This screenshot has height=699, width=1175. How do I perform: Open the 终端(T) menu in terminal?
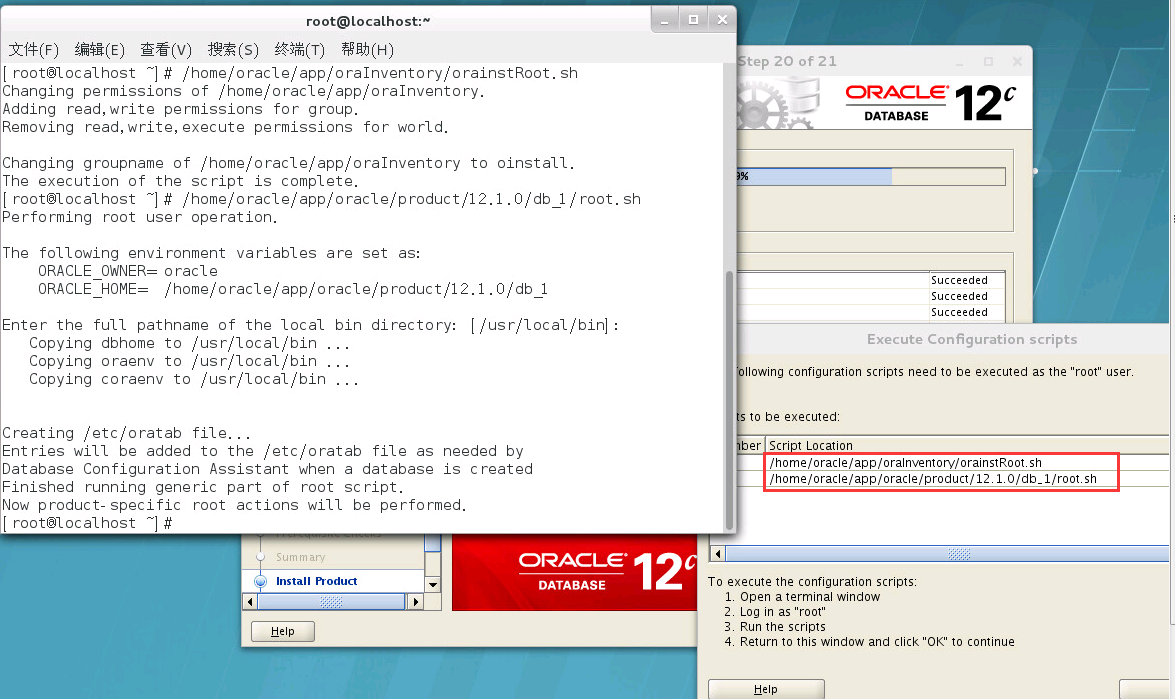(300, 49)
